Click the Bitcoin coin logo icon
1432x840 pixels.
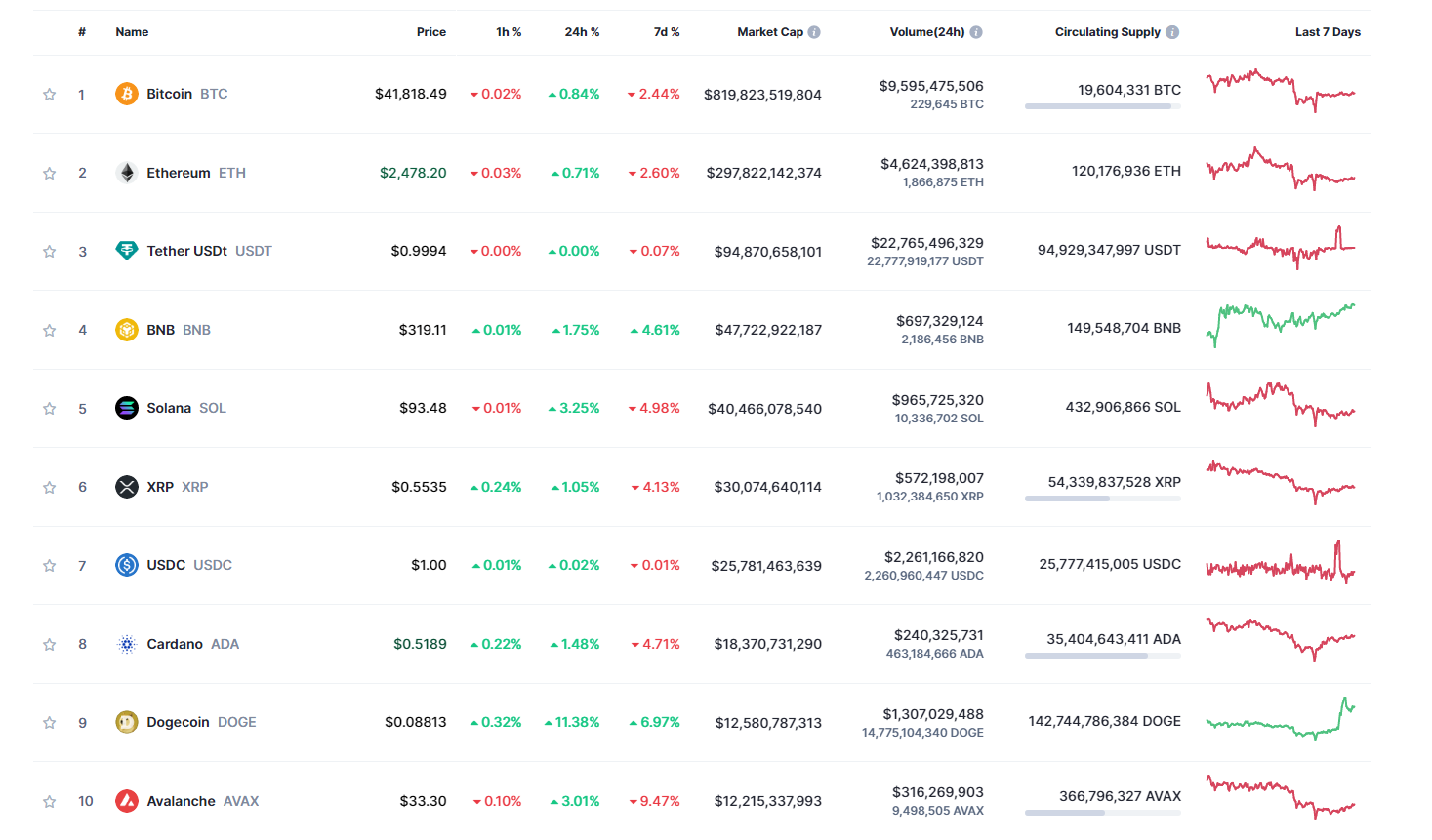(127, 94)
